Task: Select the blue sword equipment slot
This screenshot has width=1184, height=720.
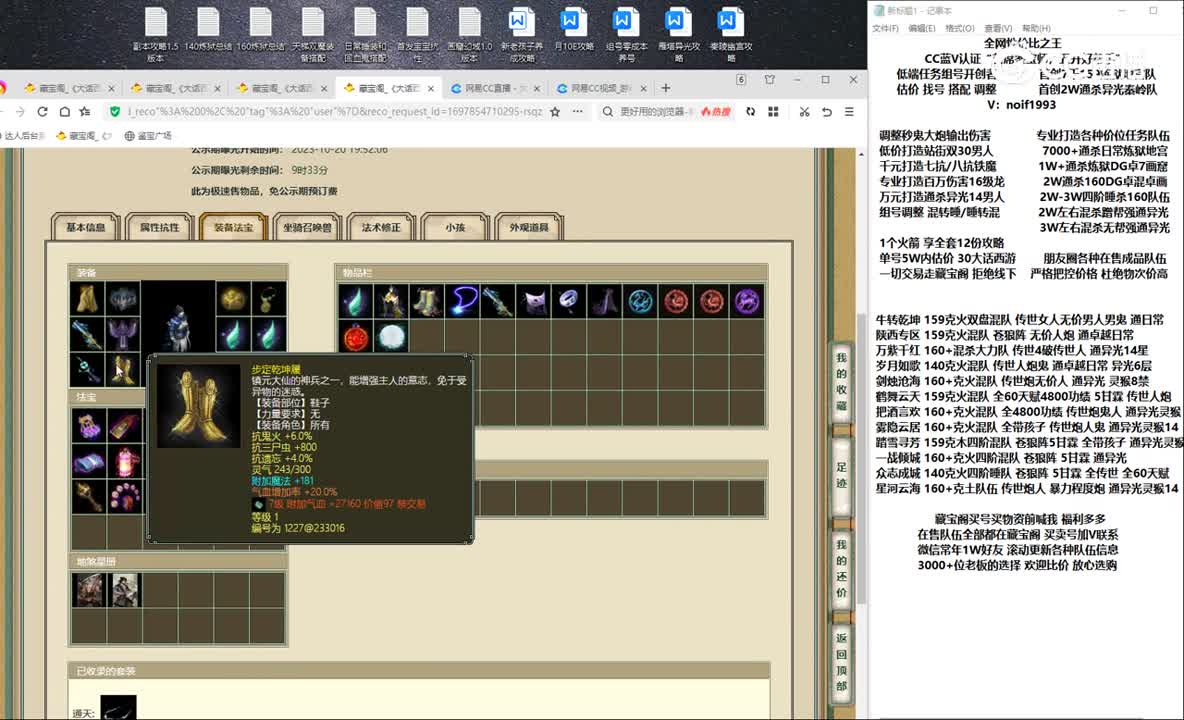Action: click(87, 334)
